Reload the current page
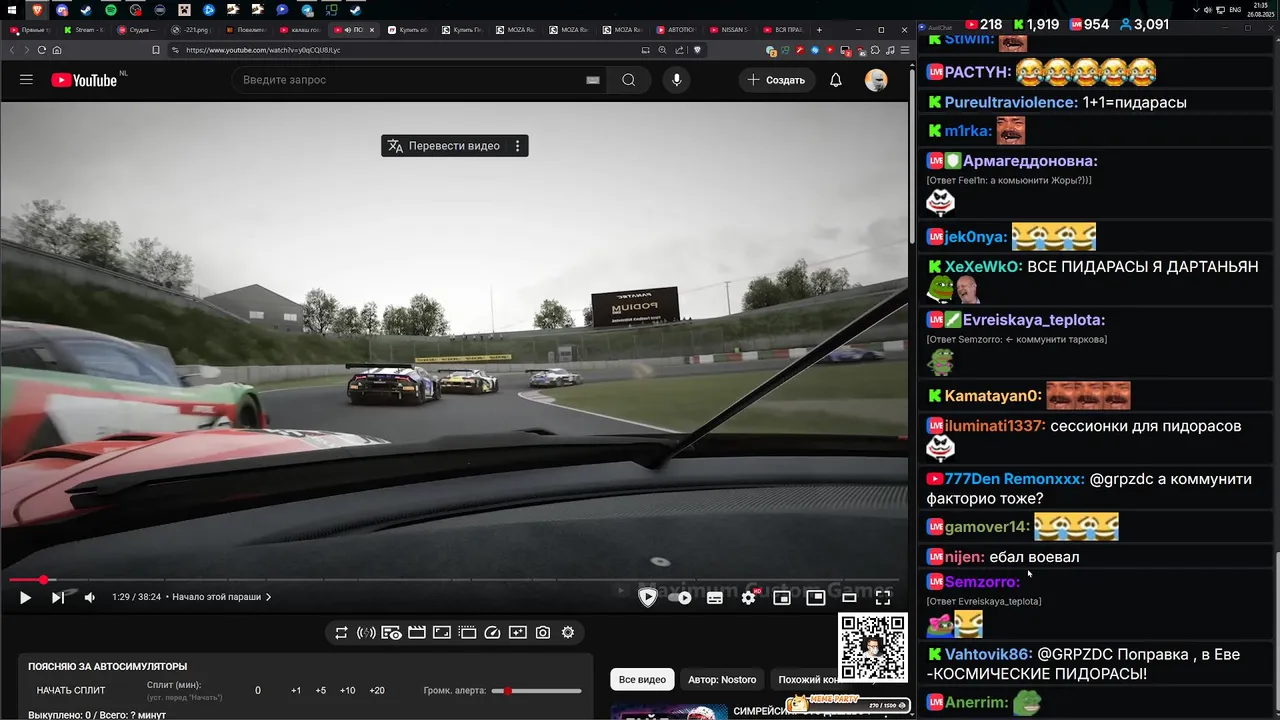 tap(41, 50)
